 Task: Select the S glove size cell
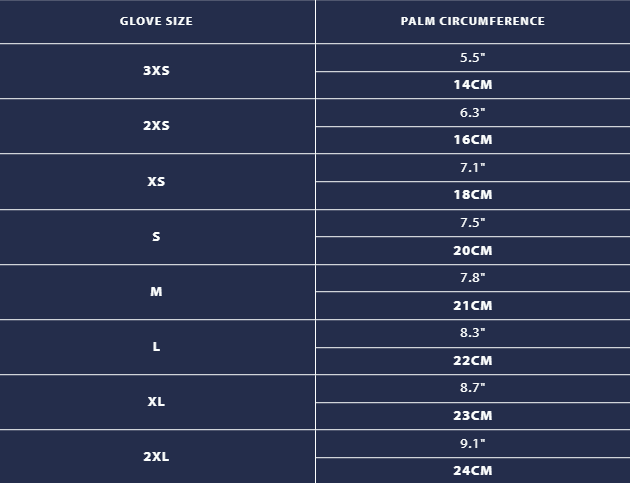coord(156,236)
